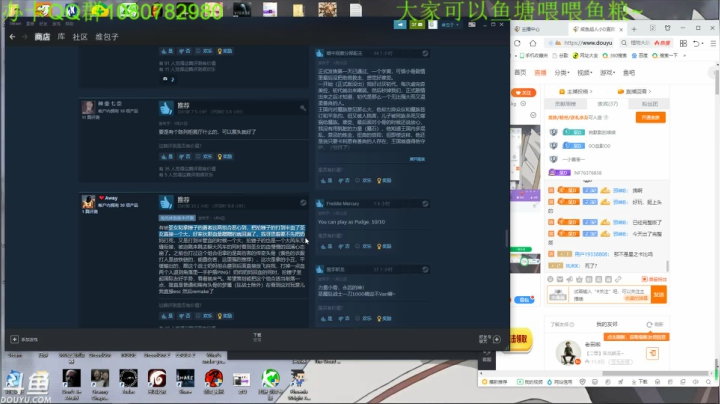The image size is (720, 404).
Task: Click Steam's forward navigation arrow
Action: 25,37
